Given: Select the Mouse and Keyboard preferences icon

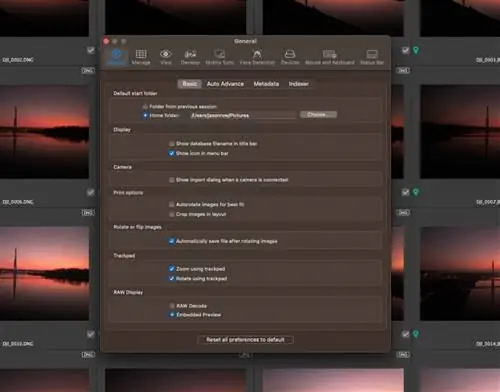Looking at the screenshot, I should pos(330,57).
